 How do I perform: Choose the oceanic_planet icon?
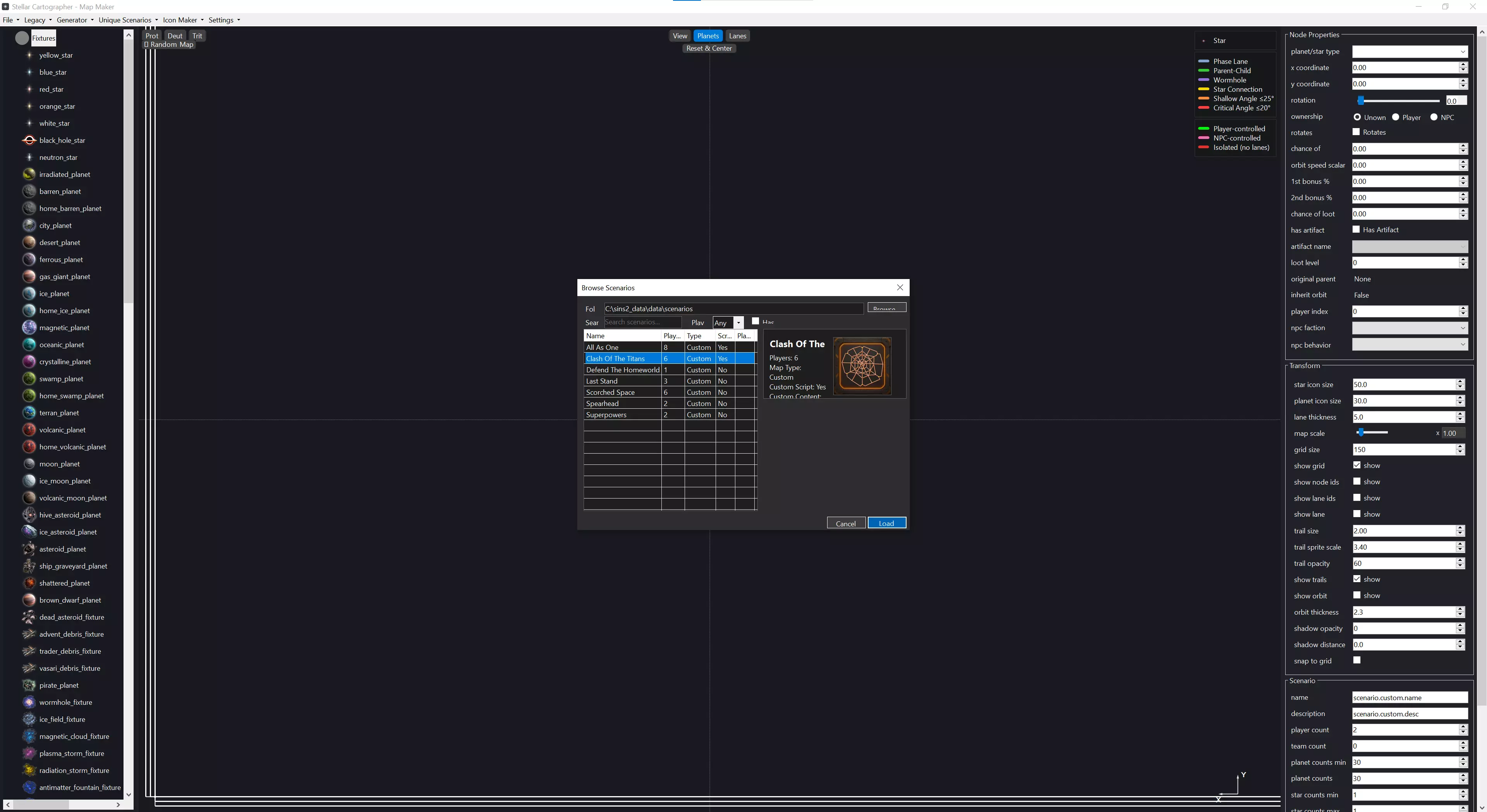click(29, 344)
